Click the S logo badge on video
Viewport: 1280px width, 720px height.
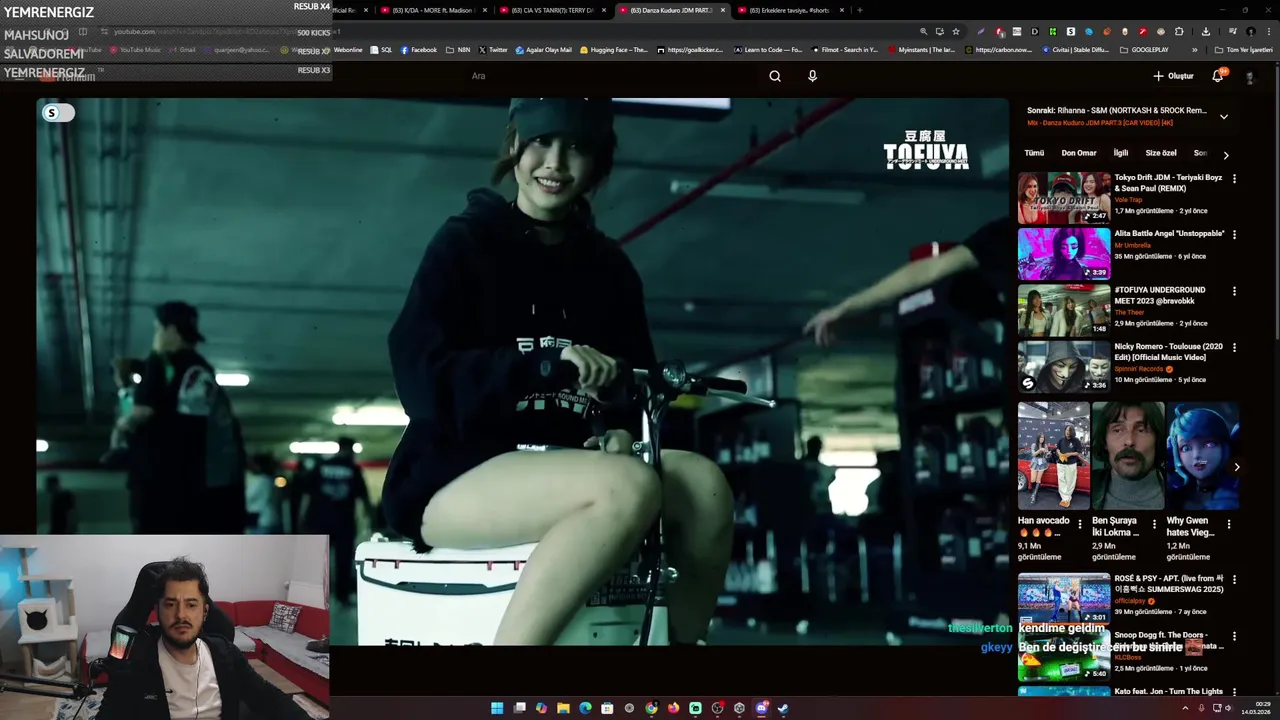[52, 113]
